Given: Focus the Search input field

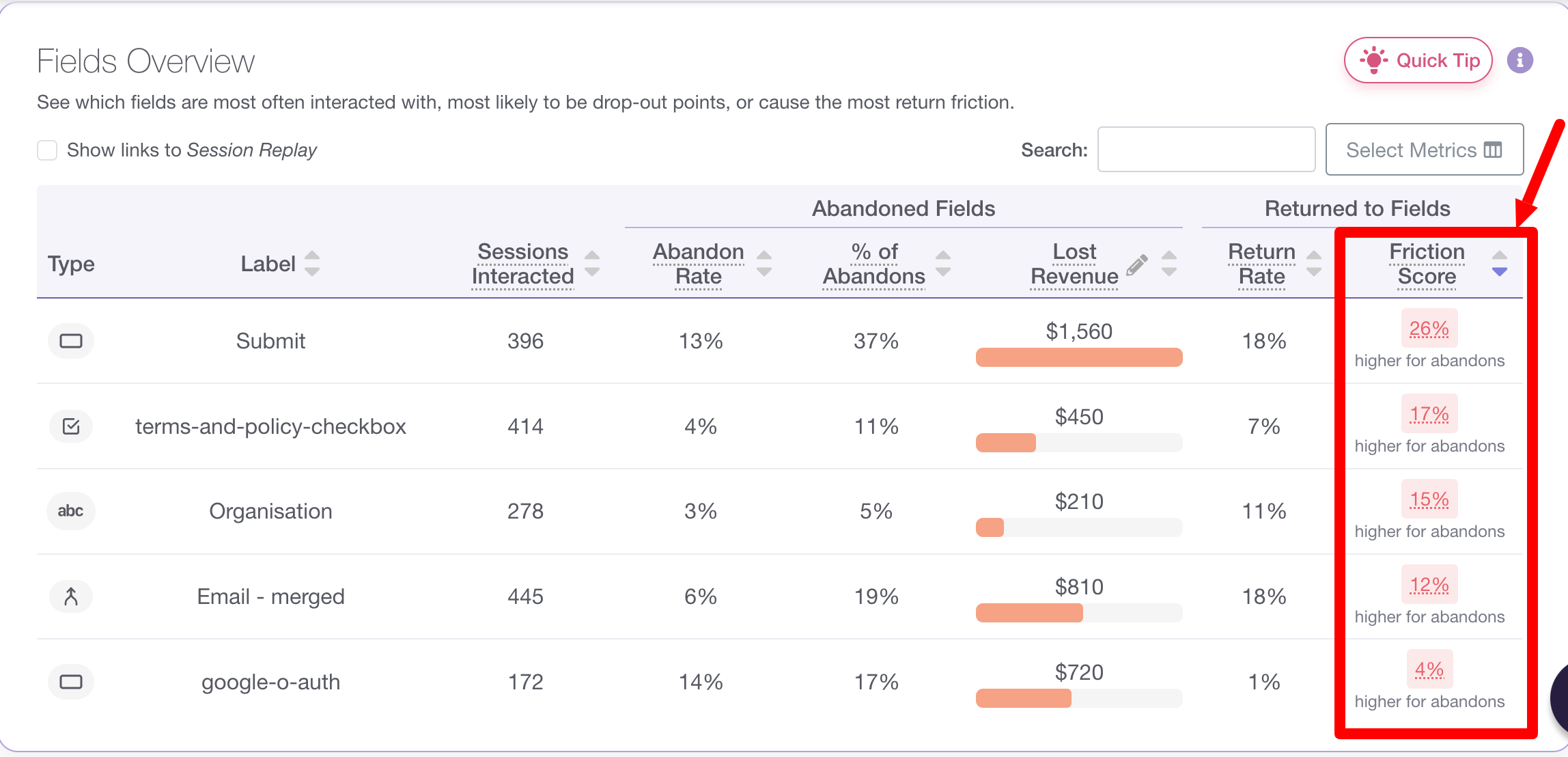Looking at the screenshot, I should tap(1206, 150).
